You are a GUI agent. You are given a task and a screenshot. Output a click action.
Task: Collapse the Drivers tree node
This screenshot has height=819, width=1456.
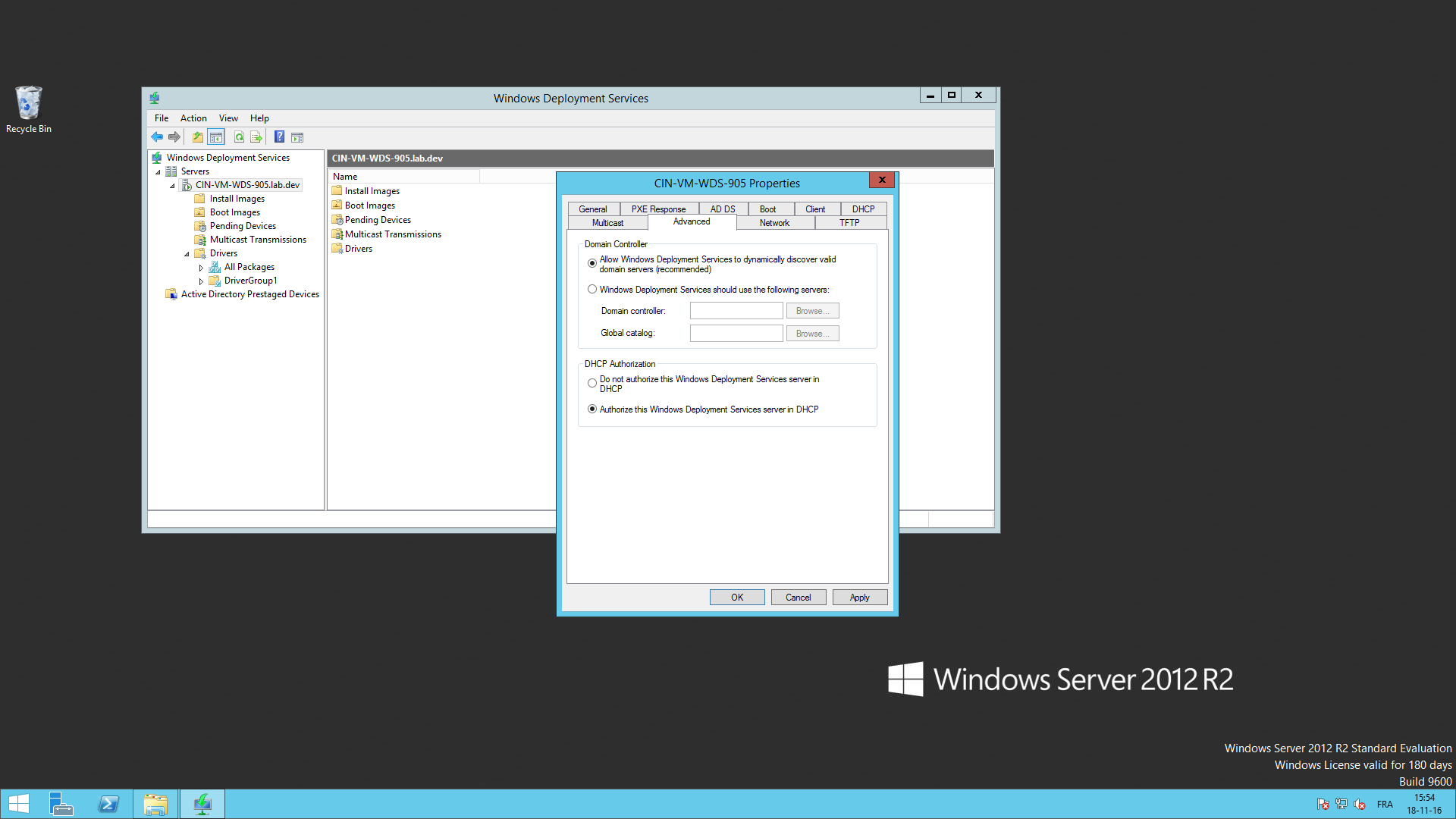pos(187,254)
